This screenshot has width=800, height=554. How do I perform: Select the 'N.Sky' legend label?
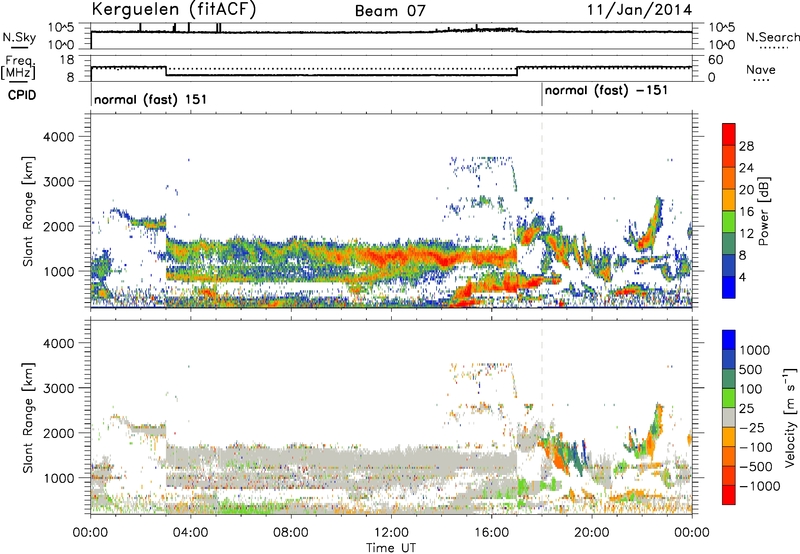click(x=19, y=38)
